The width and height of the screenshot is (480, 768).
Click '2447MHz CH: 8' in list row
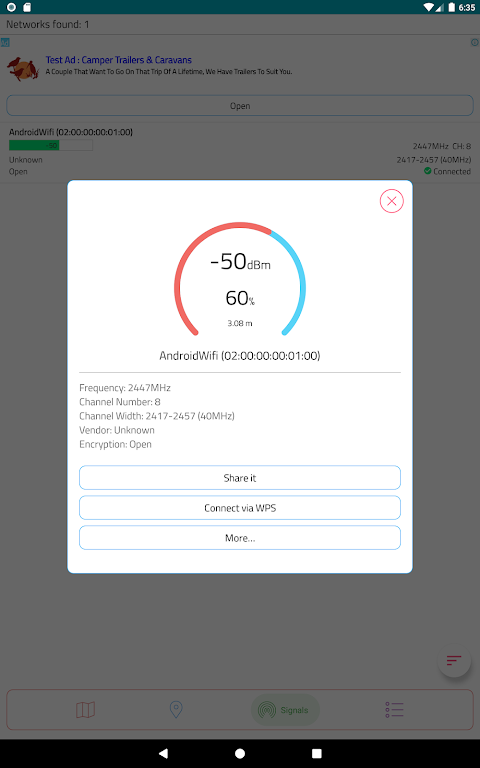pyautogui.click(x=442, y=146)
